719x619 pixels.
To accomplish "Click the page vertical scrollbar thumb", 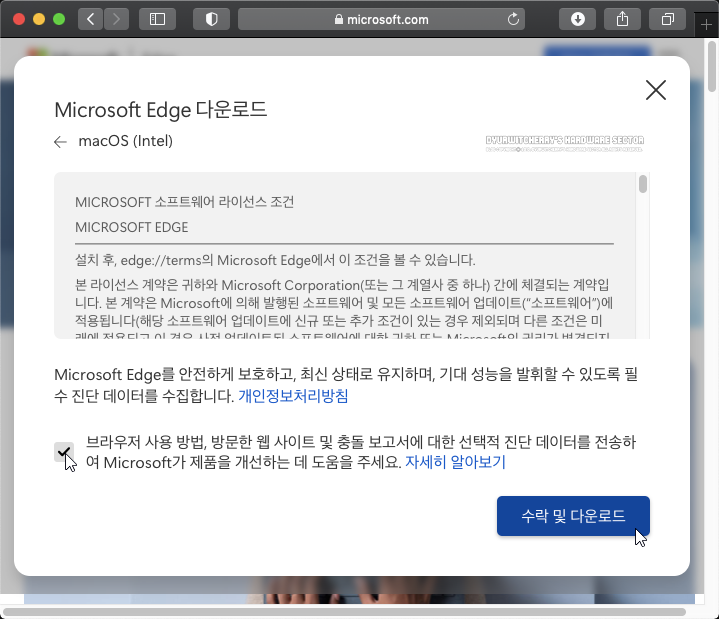I will 712,66.
